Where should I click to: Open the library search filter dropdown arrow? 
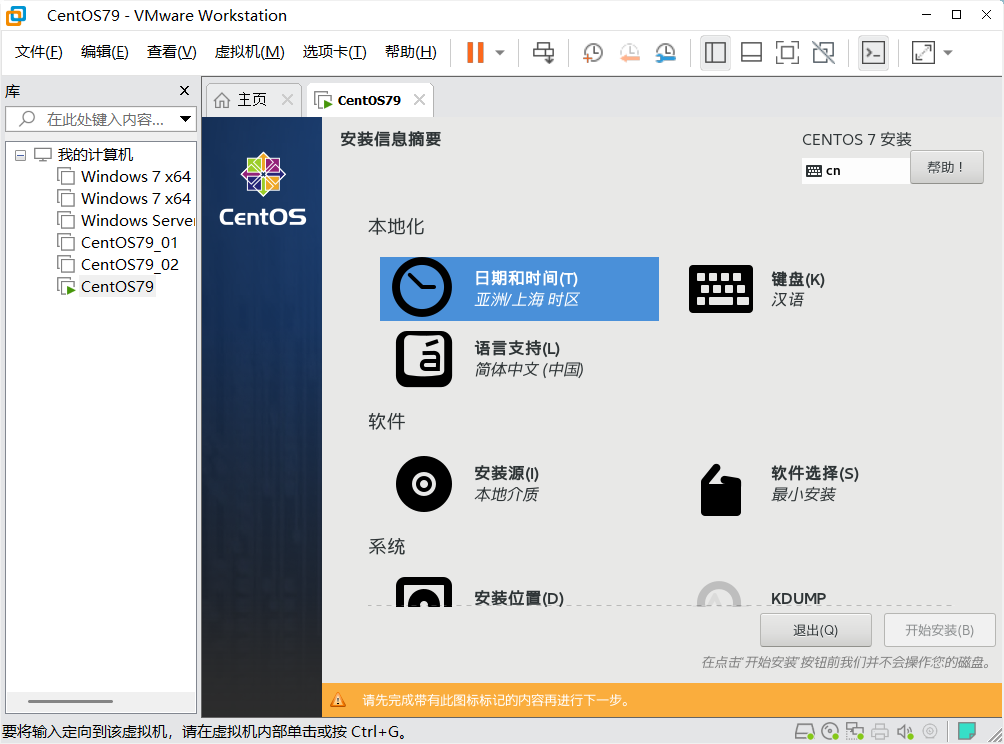[x=185, y=119]
